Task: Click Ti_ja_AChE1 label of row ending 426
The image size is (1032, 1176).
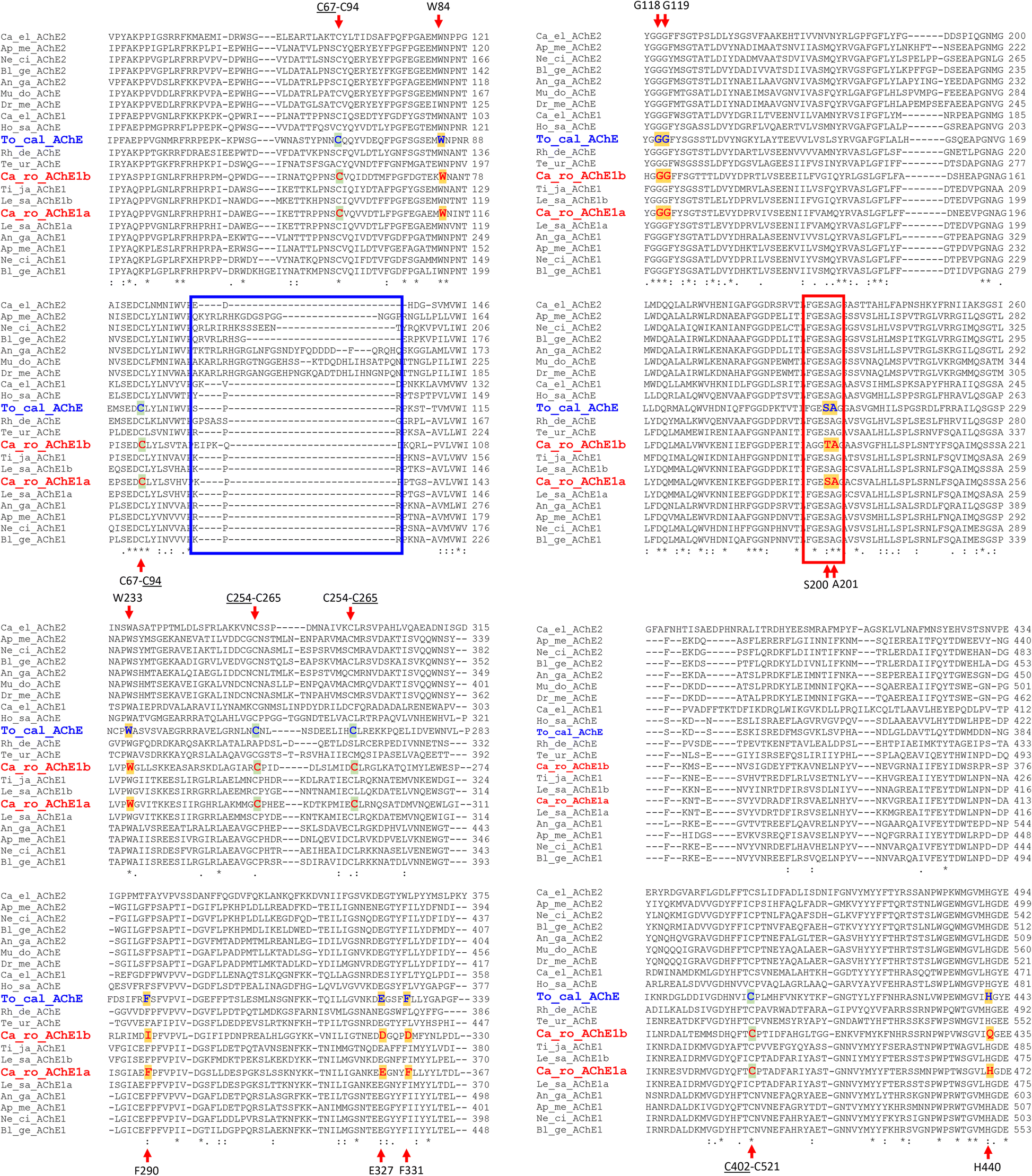Action: pyautogui.click(x=569, y=778)
